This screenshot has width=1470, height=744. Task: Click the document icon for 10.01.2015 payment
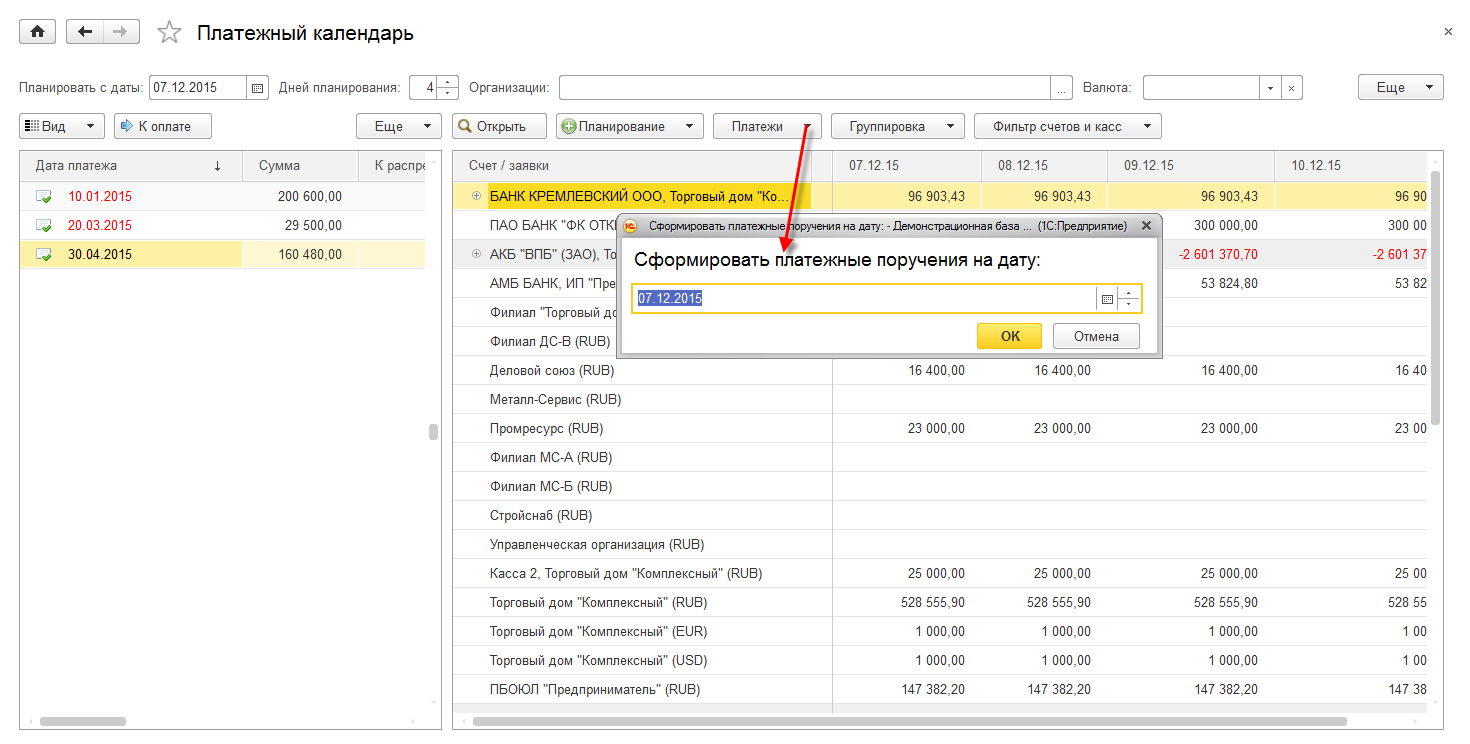(x=43, y=197)
